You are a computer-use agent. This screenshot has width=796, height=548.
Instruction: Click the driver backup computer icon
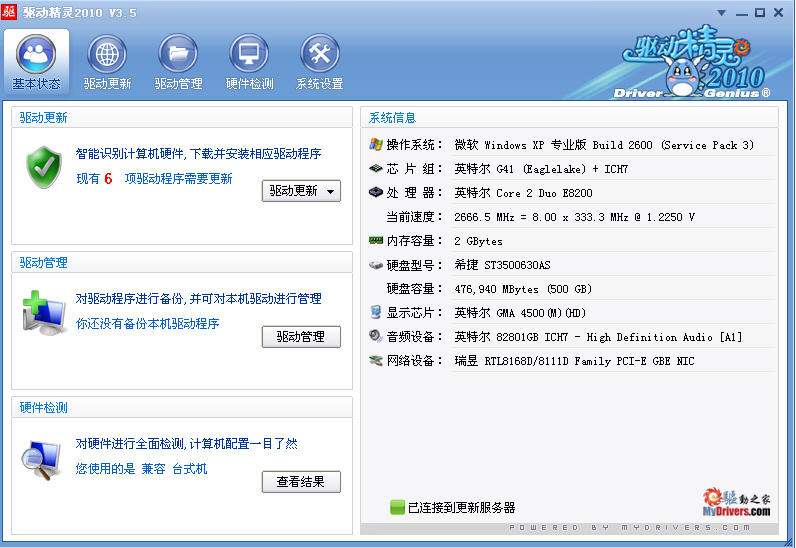44,313
